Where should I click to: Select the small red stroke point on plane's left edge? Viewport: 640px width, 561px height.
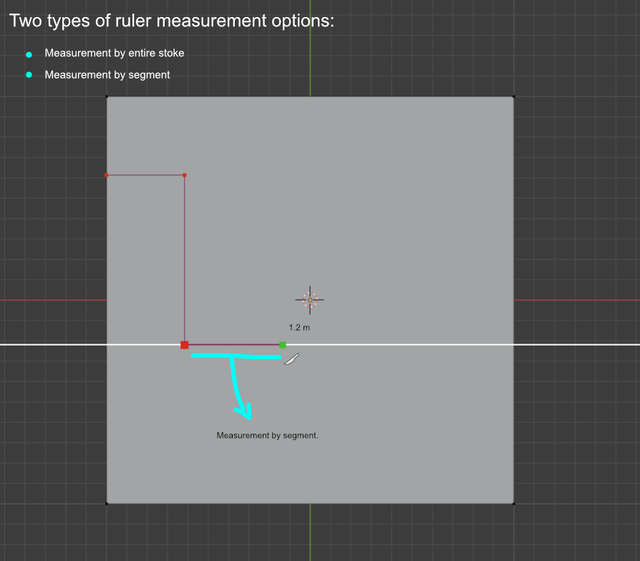107,175
